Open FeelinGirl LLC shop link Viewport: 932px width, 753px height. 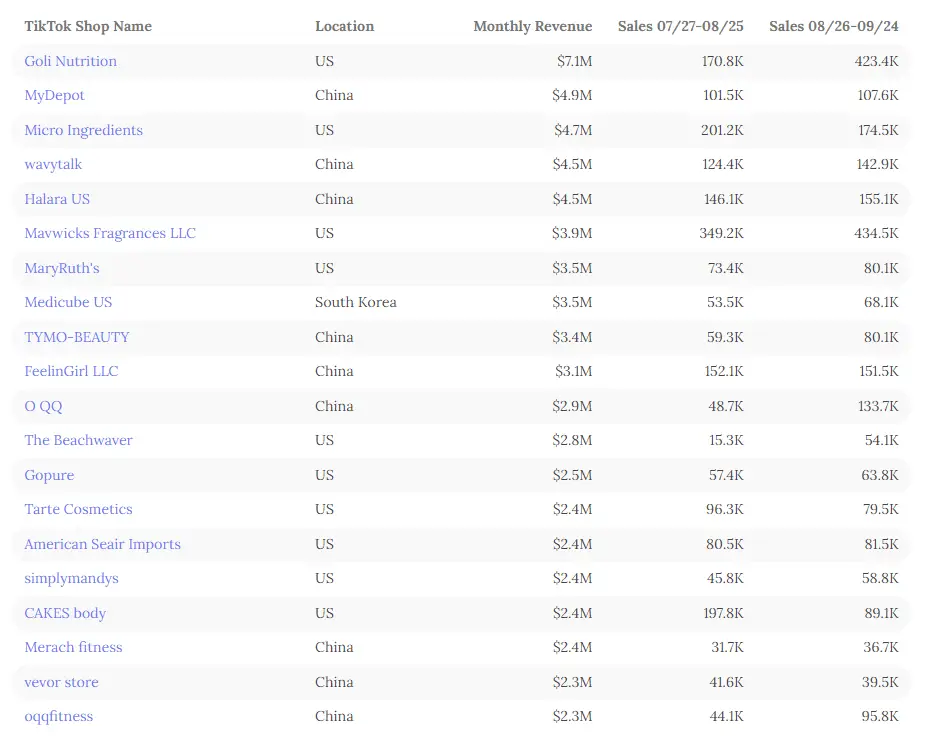tap(71, 371)
